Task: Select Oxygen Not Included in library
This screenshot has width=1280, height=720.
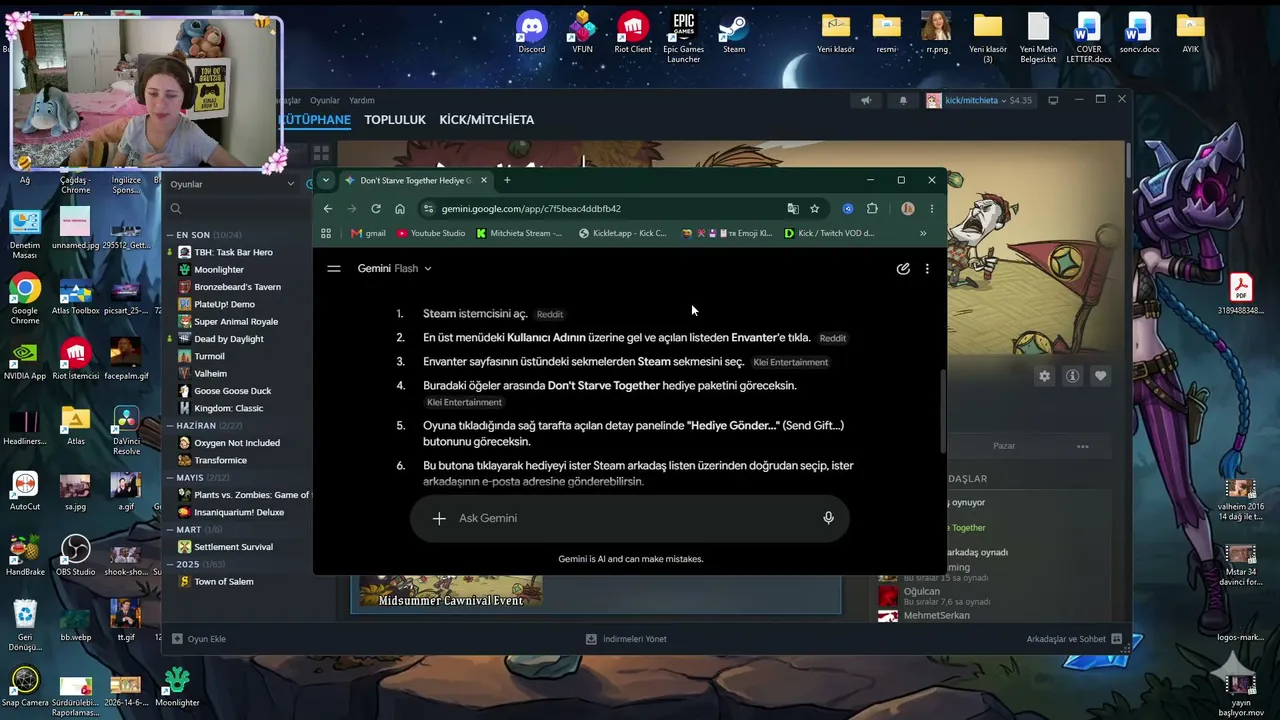Action: 238,443
